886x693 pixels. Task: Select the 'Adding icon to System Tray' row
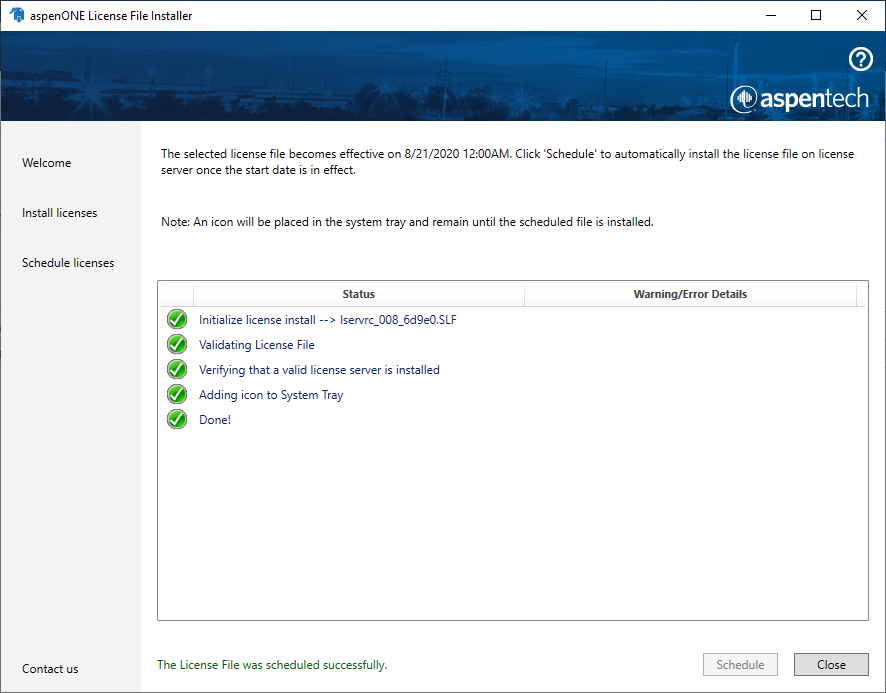tap(513, 394)
